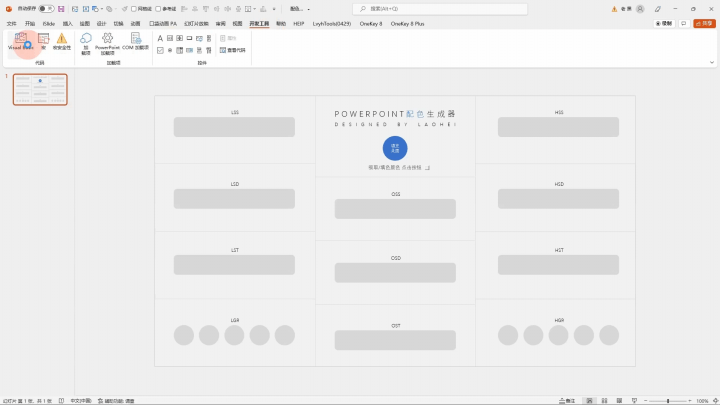
Task: Switch to the 设计 (Design) tab
Action: pyautogui.click(x=101, y=23)
